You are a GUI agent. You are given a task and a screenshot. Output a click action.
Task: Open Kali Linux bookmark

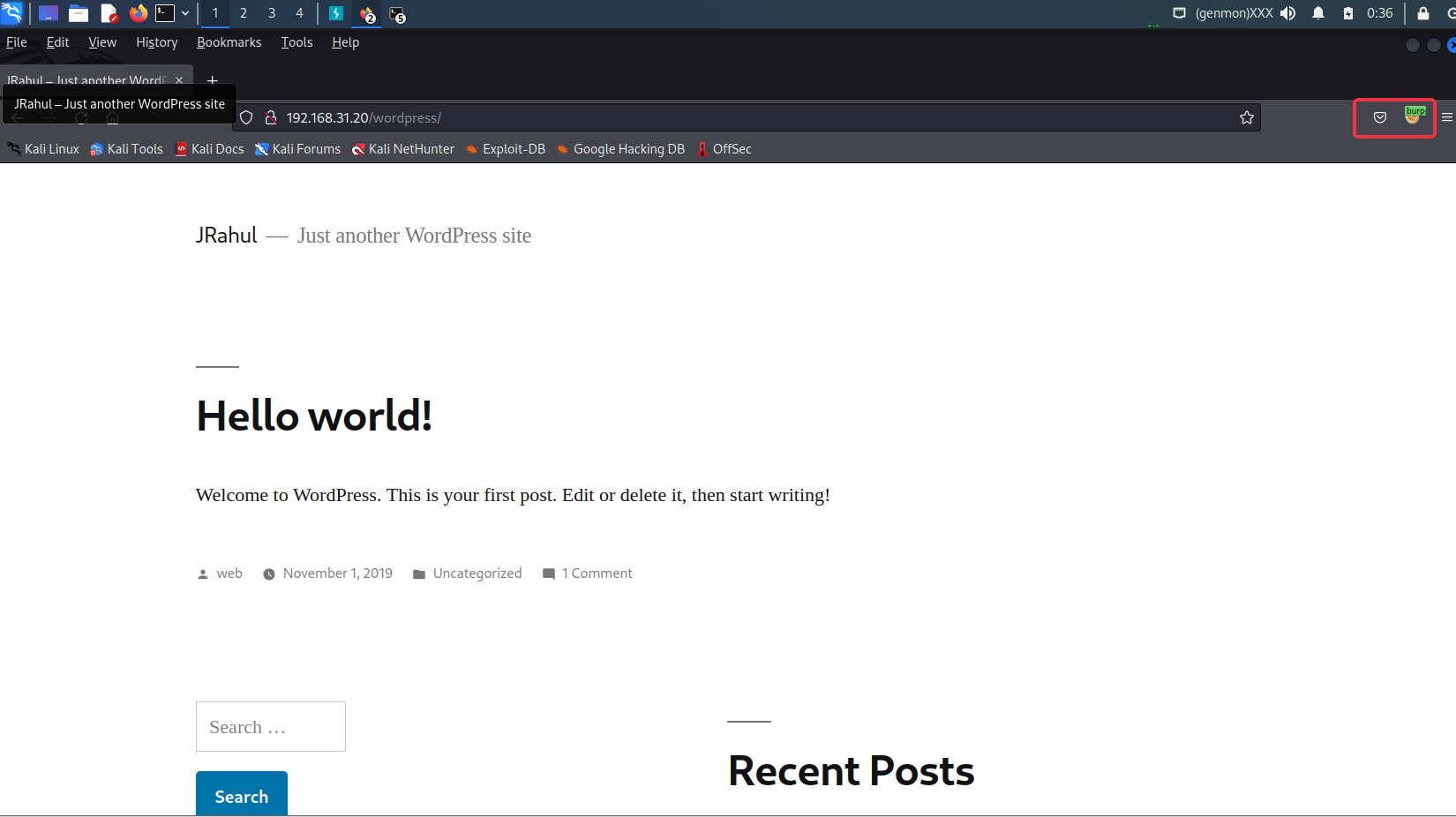[43, 149]
